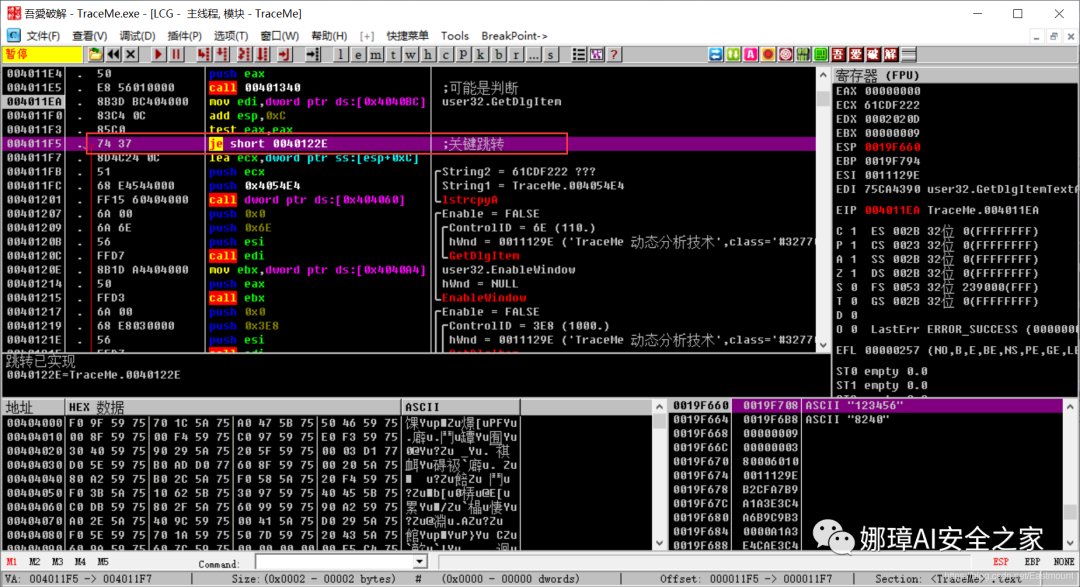Click the Step Into toolbar icon
This screenshot has height=587, width=1080.
[204, 54]
